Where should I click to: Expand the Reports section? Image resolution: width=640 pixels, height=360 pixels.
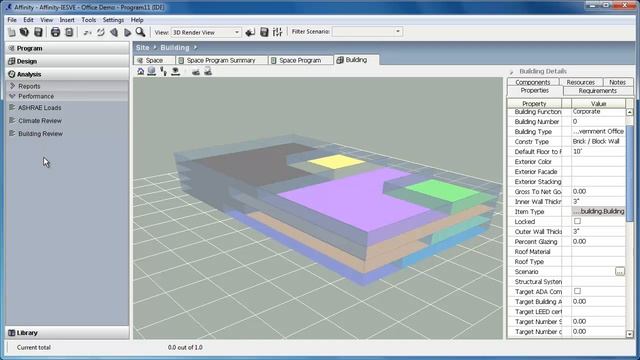coord(12,86)
